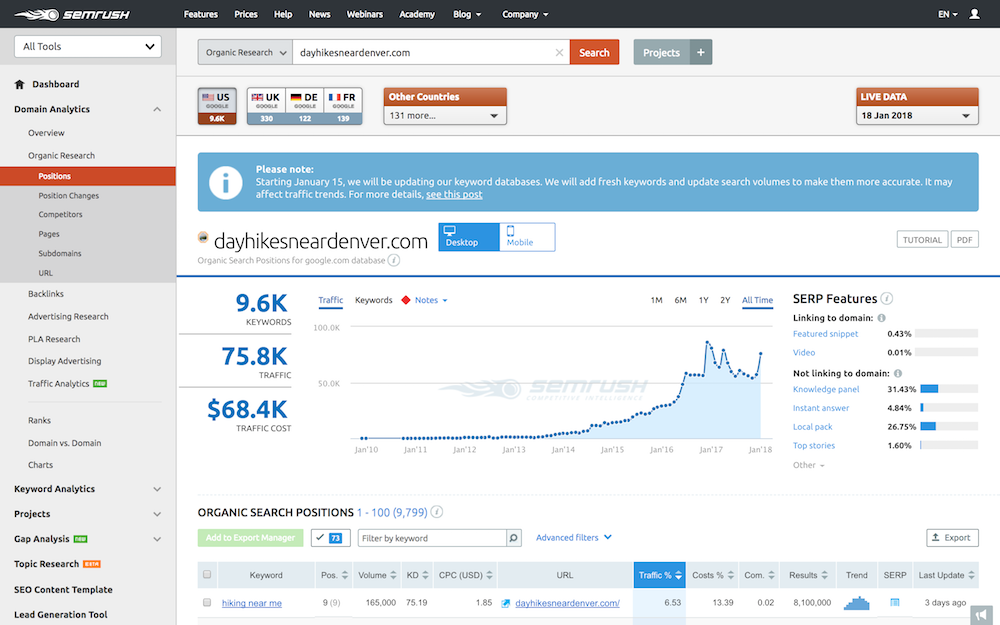The image size is (1000, 625).
Task: Select the Mobile device view
Action: click(x=527, y=237)
